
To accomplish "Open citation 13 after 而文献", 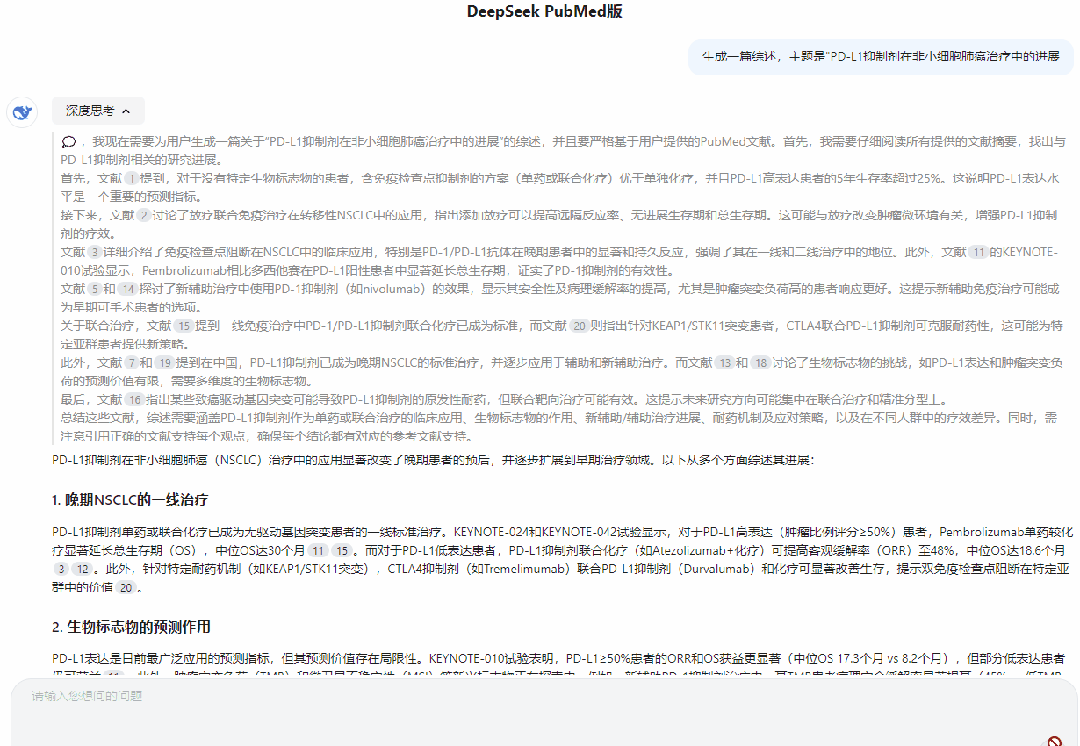I will click(724, 362).
